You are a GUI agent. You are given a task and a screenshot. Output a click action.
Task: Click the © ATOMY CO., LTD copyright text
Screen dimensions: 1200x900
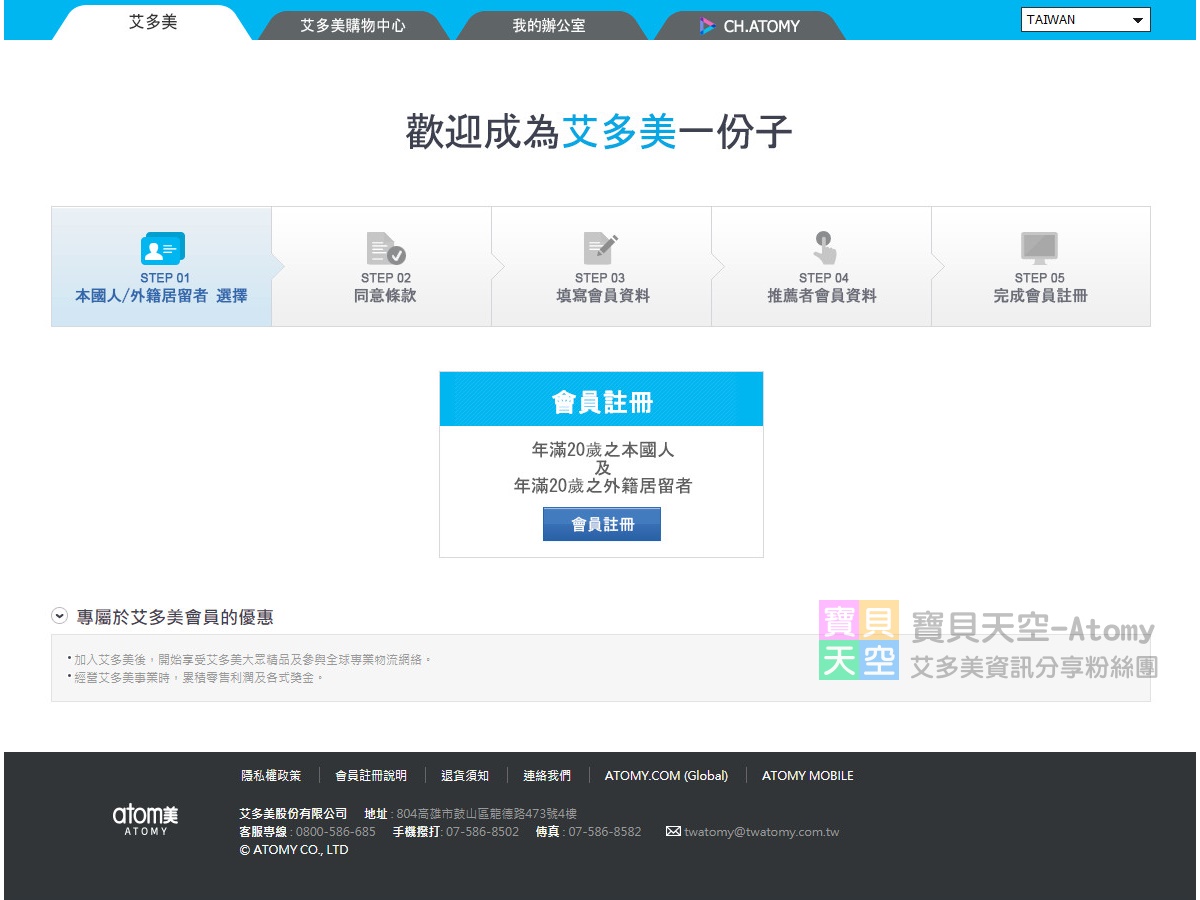294,850
